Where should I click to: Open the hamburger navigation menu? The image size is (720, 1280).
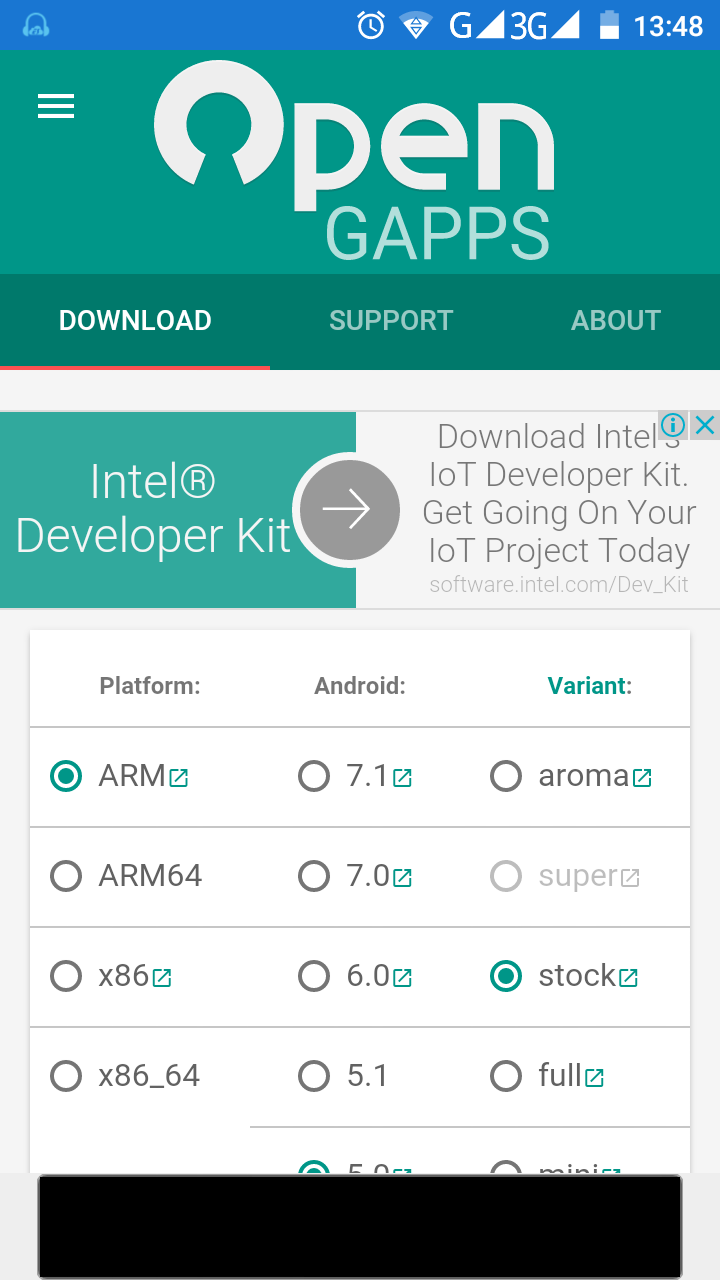pos(56,107)
